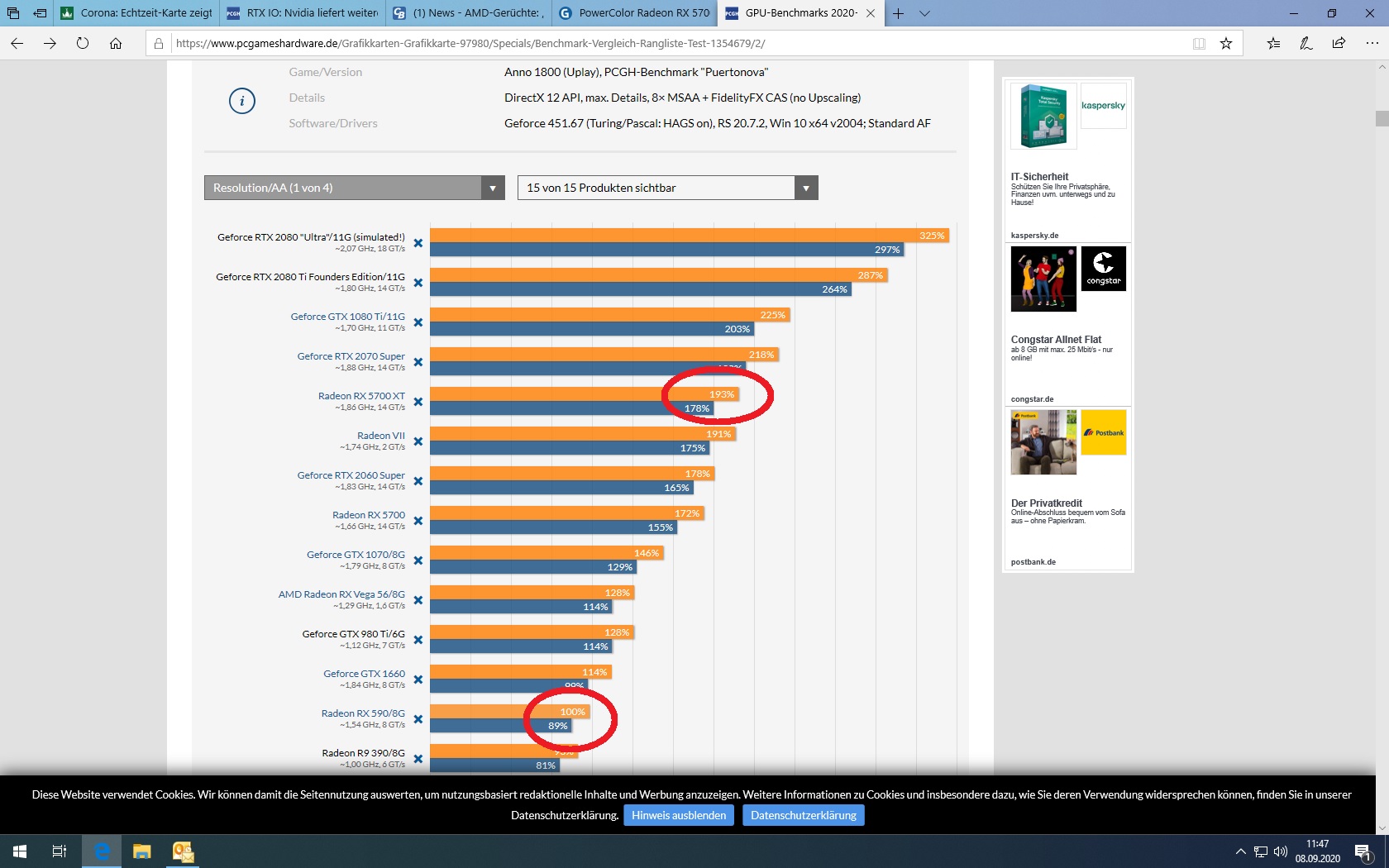This screenshot has height=868, width=1389.
Task: Open the favorites hub
Action: pos(1273,43)
